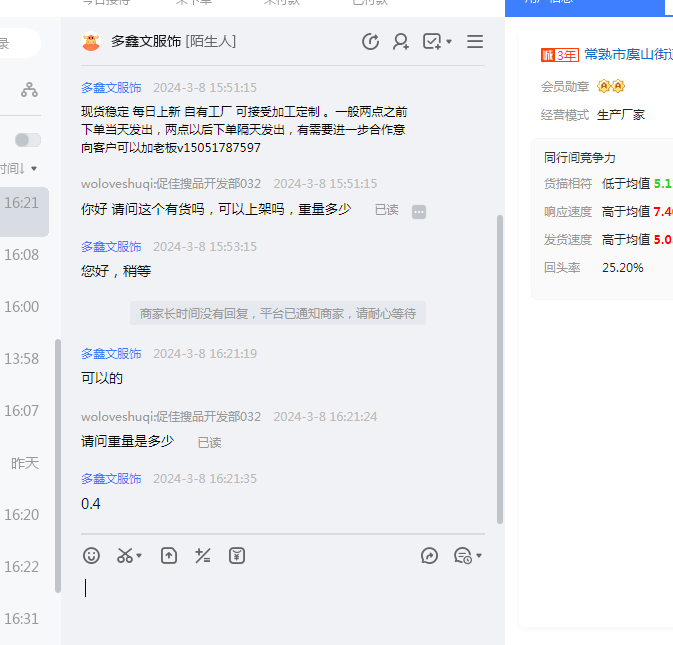Image resolution: width=673 pixels, height=645 pixels.
Task: Click the add contact icon
Action: 401,42
